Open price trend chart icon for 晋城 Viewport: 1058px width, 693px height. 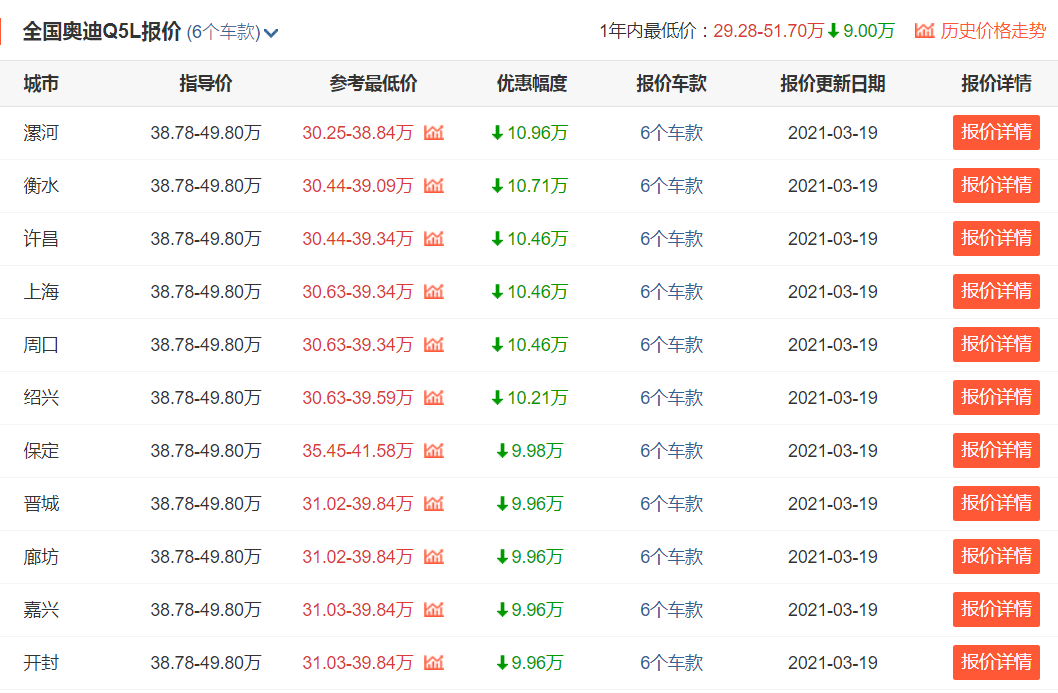point(434,503)
